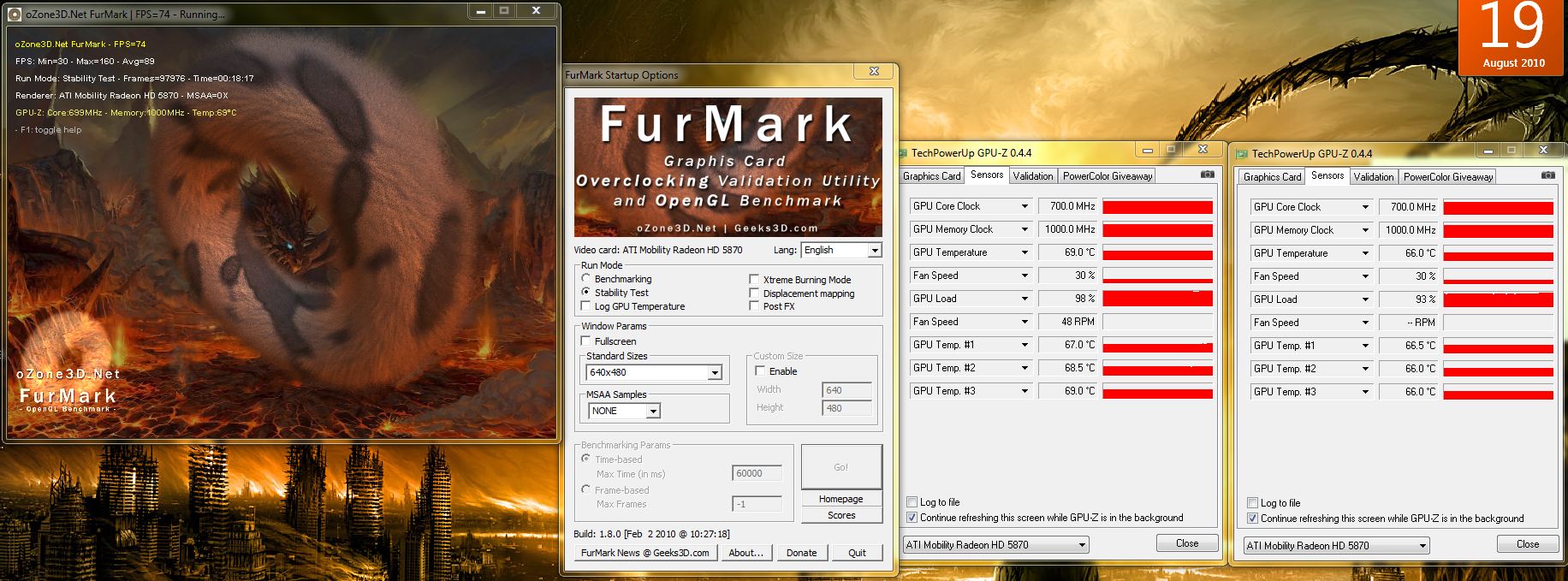Click the GPU Load red graph bar showing 98%
This screenshot has height=581, width=1568.
(1157, 299)
